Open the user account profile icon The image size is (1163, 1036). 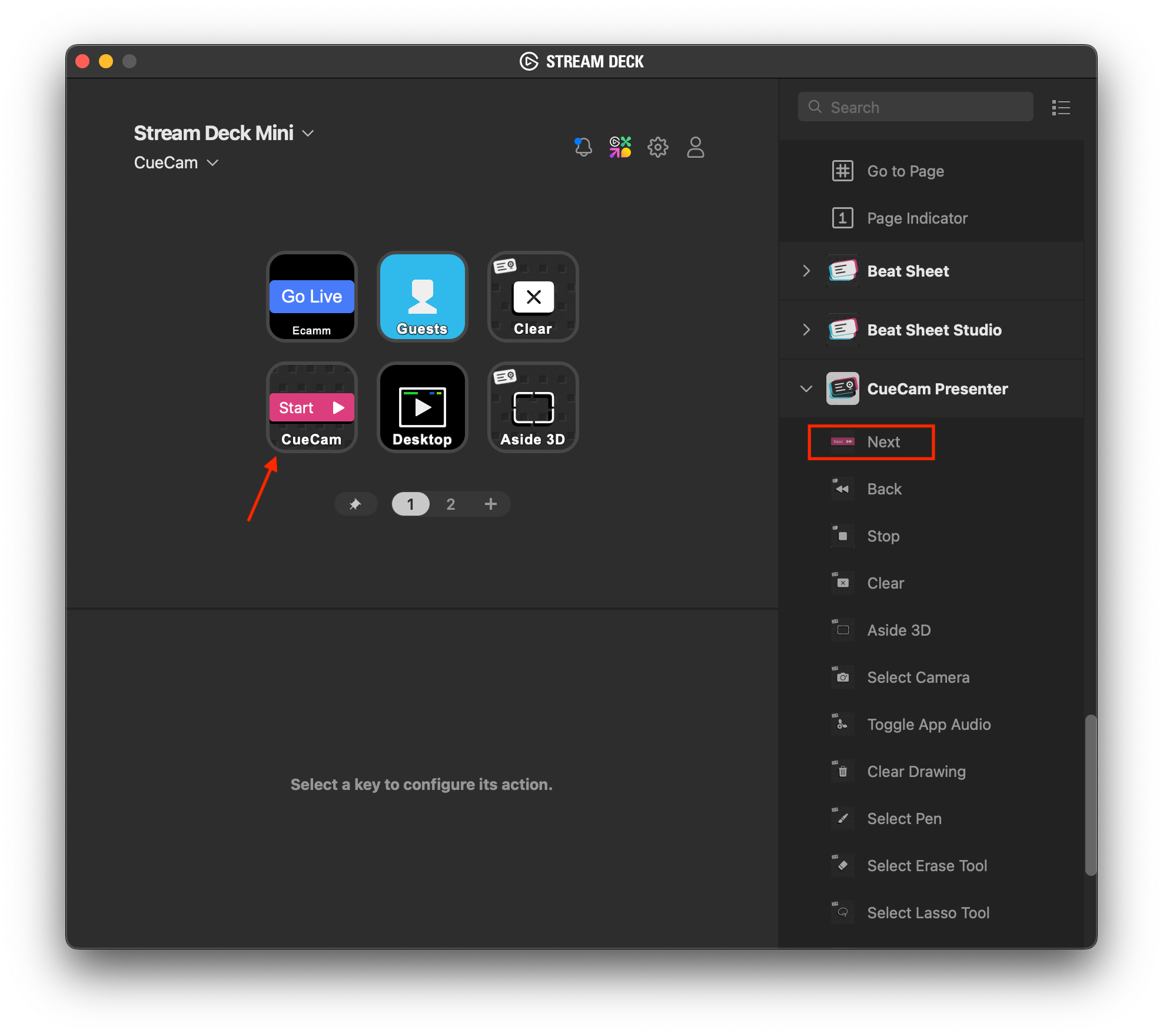(696, 147)
